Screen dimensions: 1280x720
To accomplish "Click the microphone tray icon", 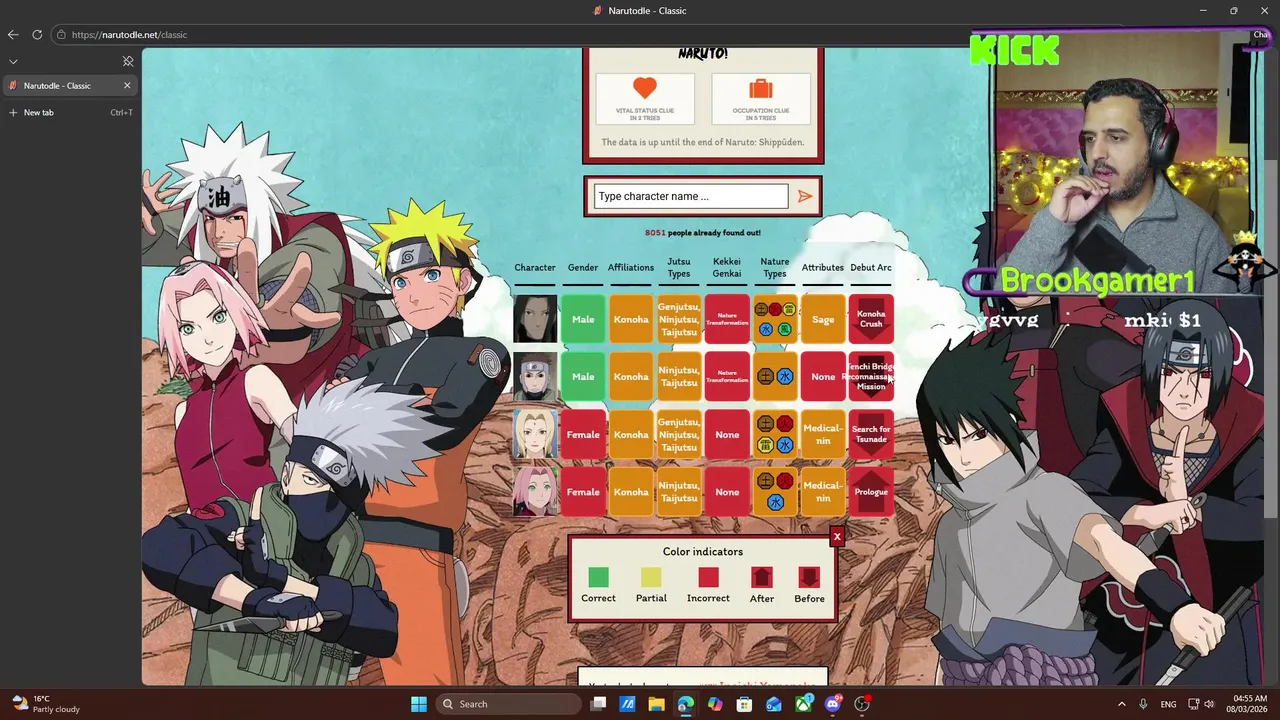I will click(x=1143, y=704).
